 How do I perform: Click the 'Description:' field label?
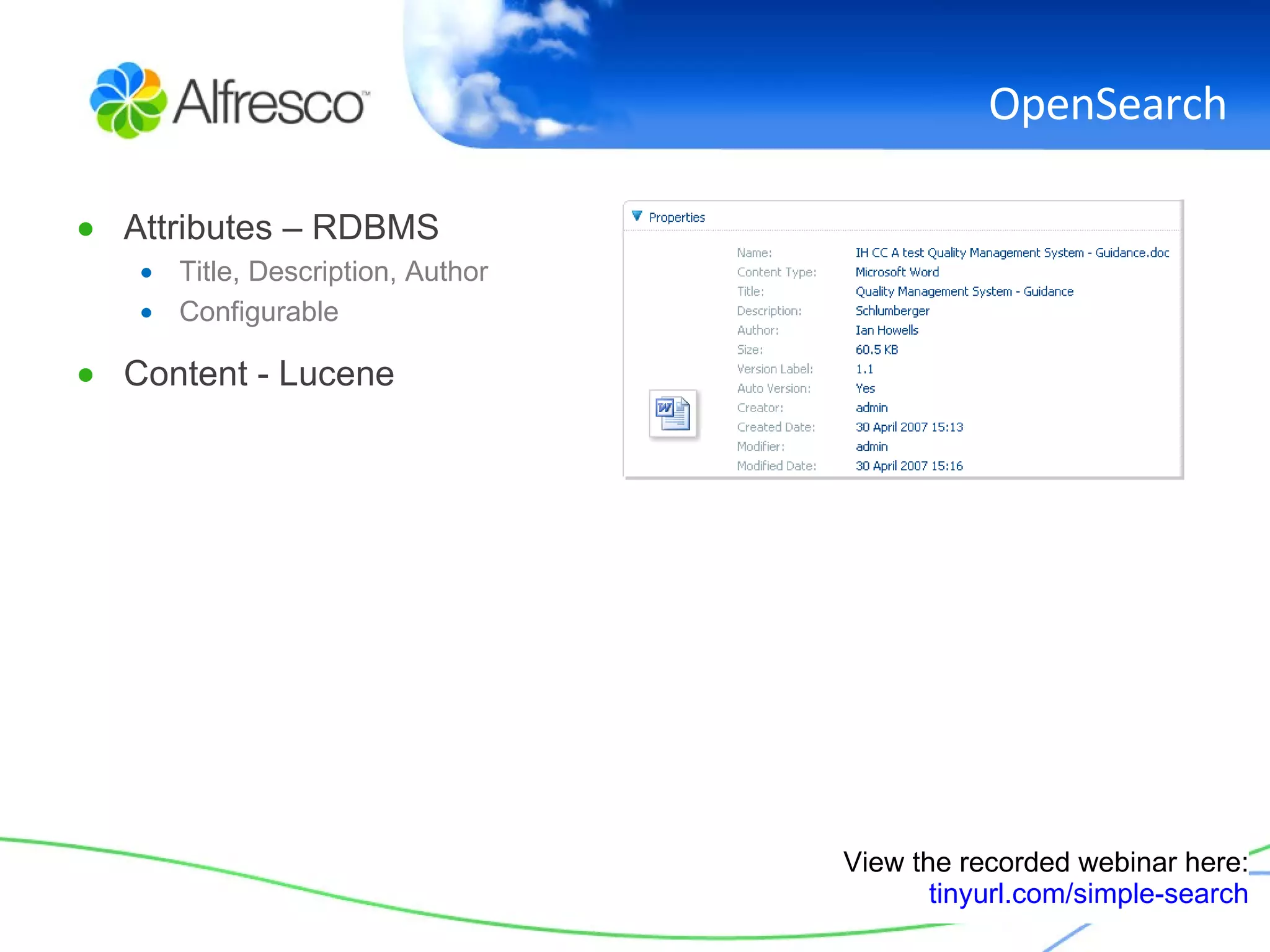point(769,311)
